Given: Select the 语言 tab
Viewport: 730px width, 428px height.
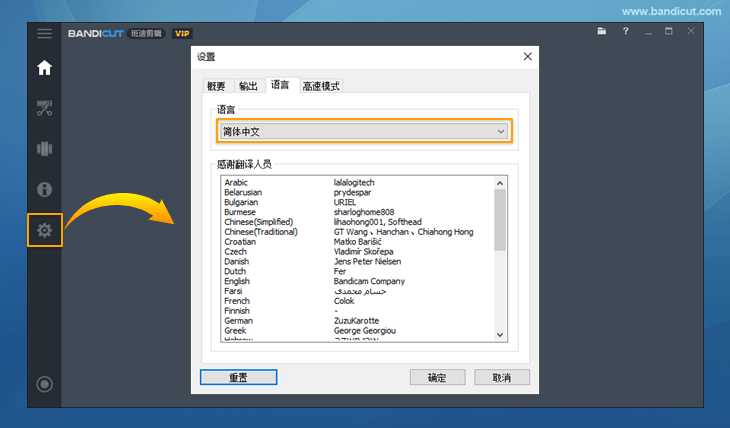Looking at the screenshot, I should 280,85.
